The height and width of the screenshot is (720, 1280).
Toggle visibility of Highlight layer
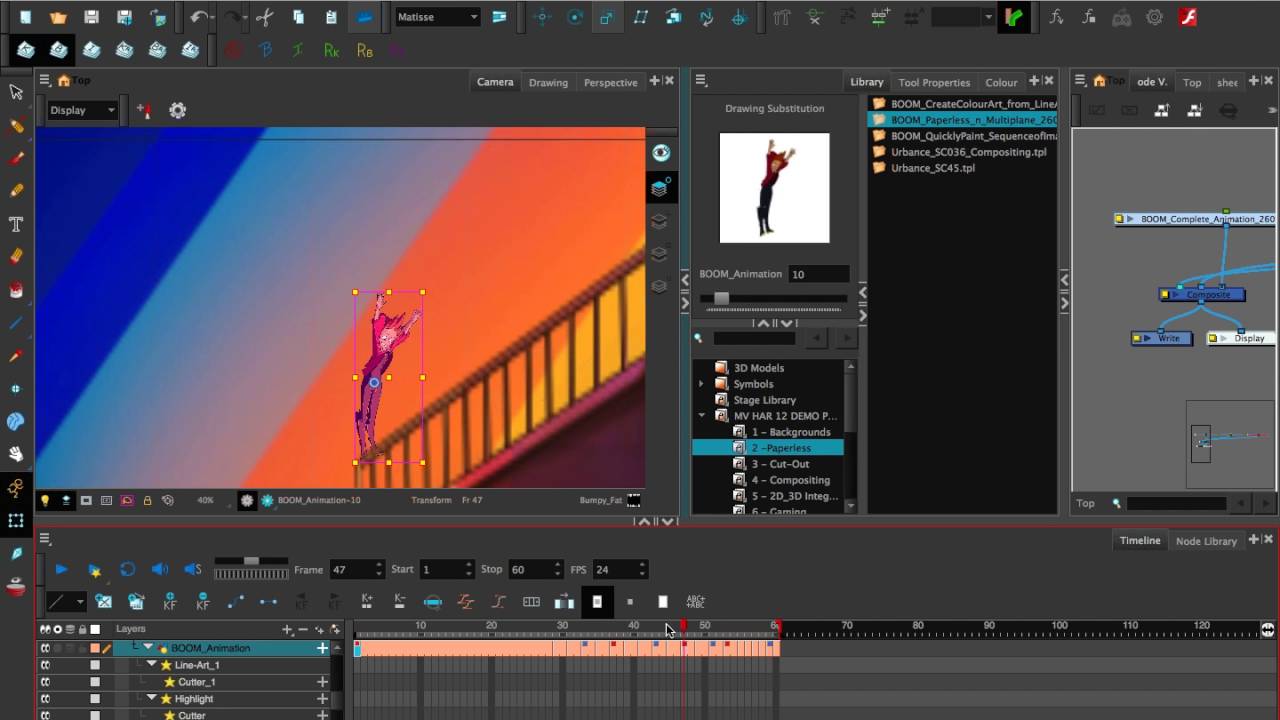click(x=45, y=699)
